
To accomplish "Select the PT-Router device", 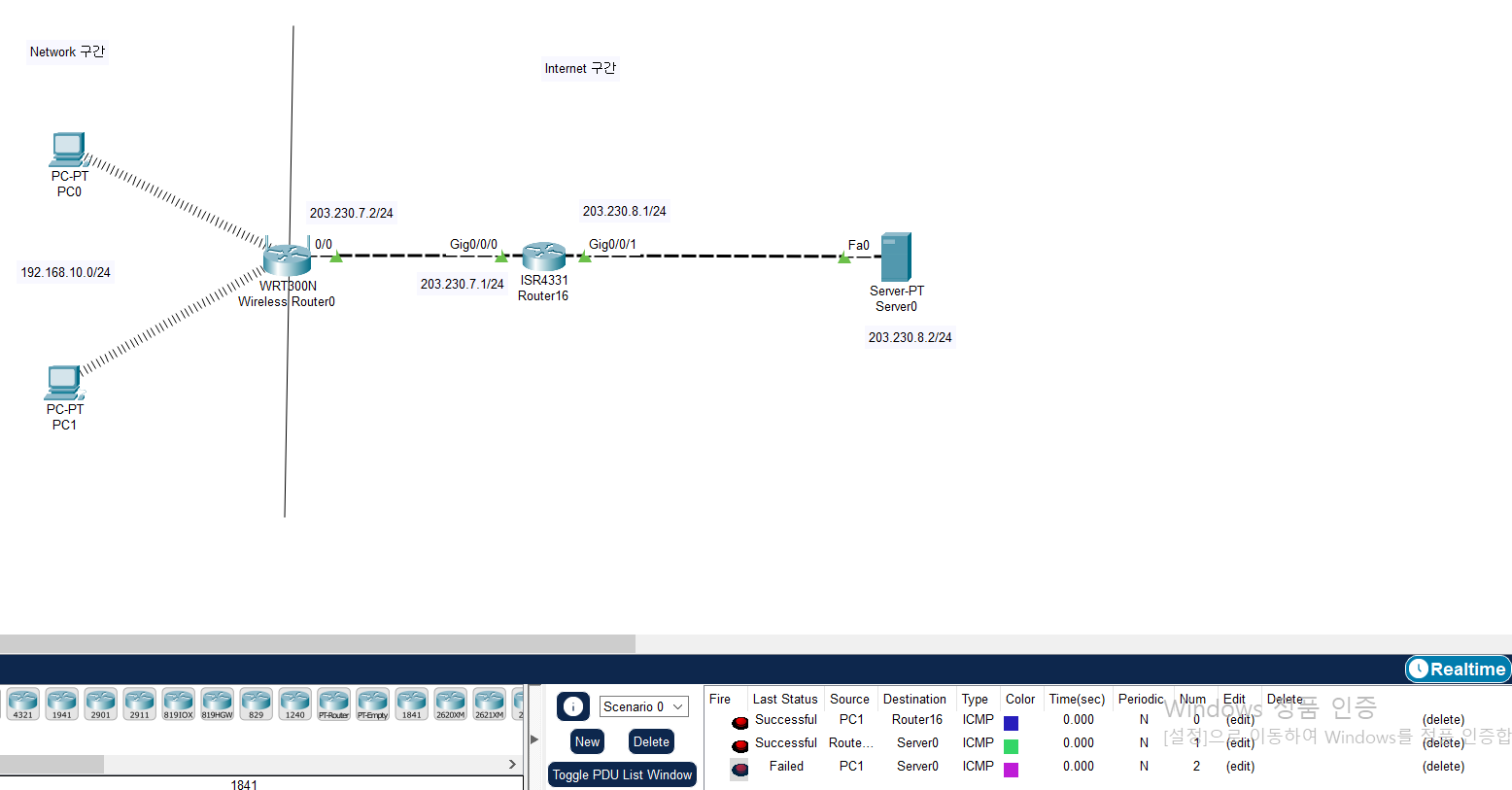I will click(x=333, y=704).
